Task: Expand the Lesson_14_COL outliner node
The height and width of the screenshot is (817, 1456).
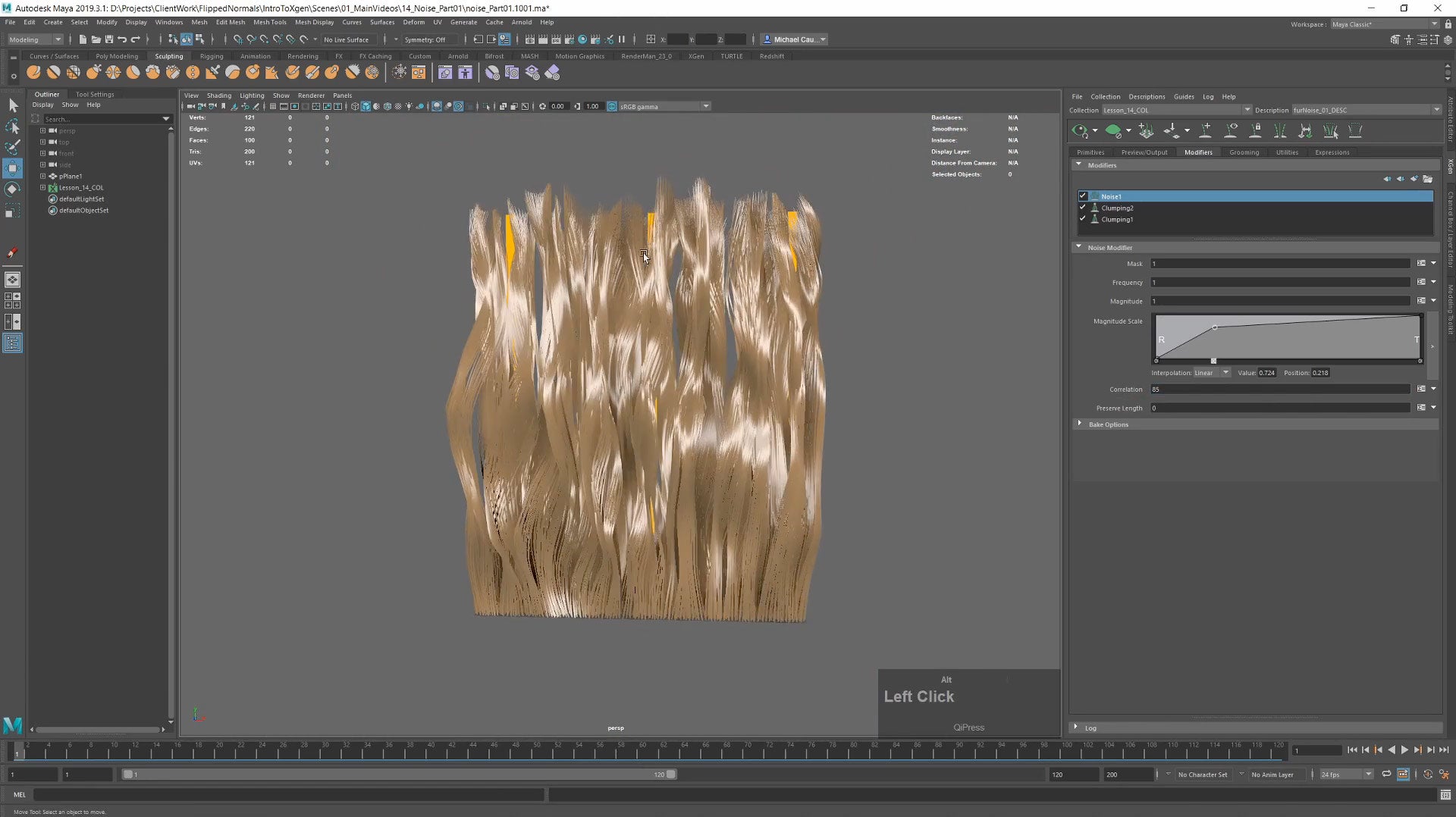Action: (x=43, y=187)
